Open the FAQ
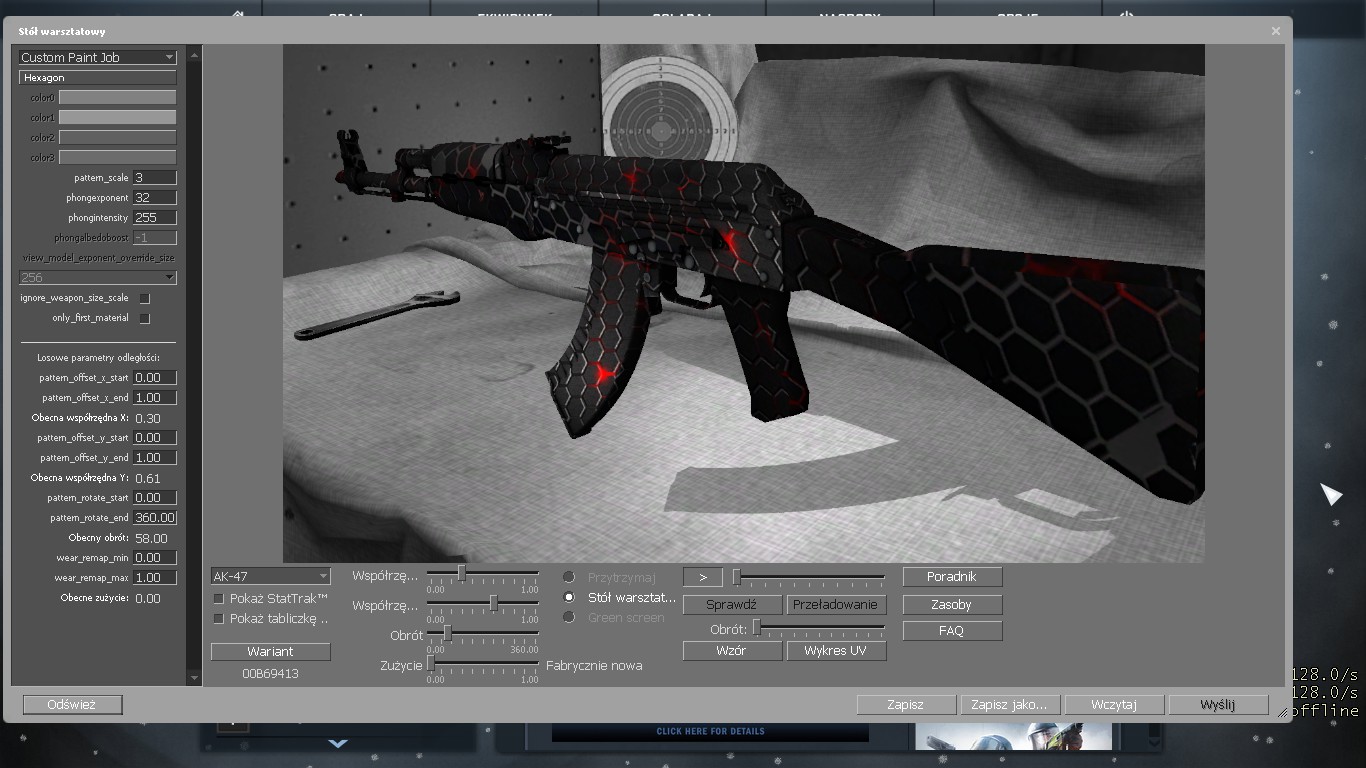Image resolution: width=1366 pixels, height=768 pixels. coord(951,630)
